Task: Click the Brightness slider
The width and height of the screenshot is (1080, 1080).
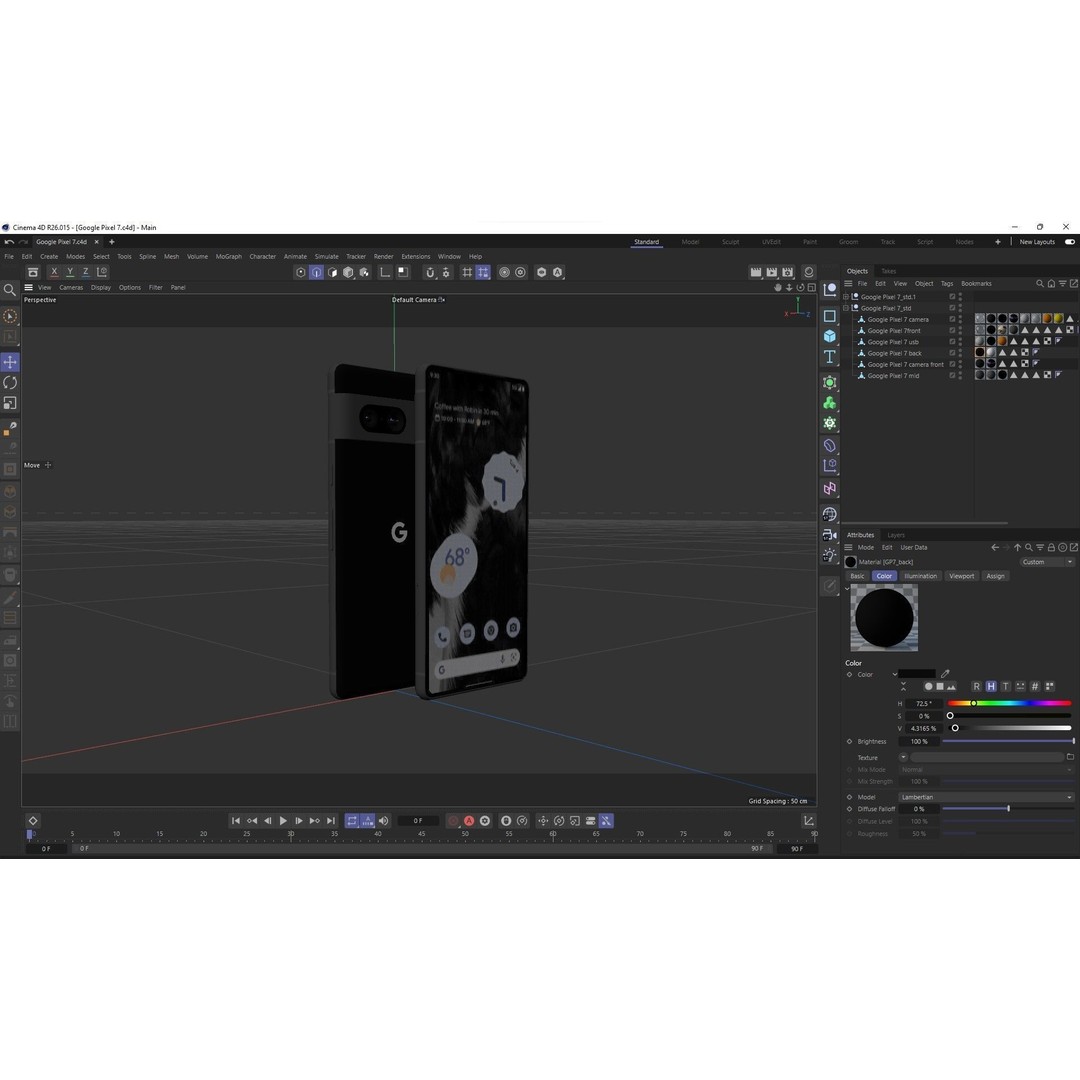Action: (1008, 741)
